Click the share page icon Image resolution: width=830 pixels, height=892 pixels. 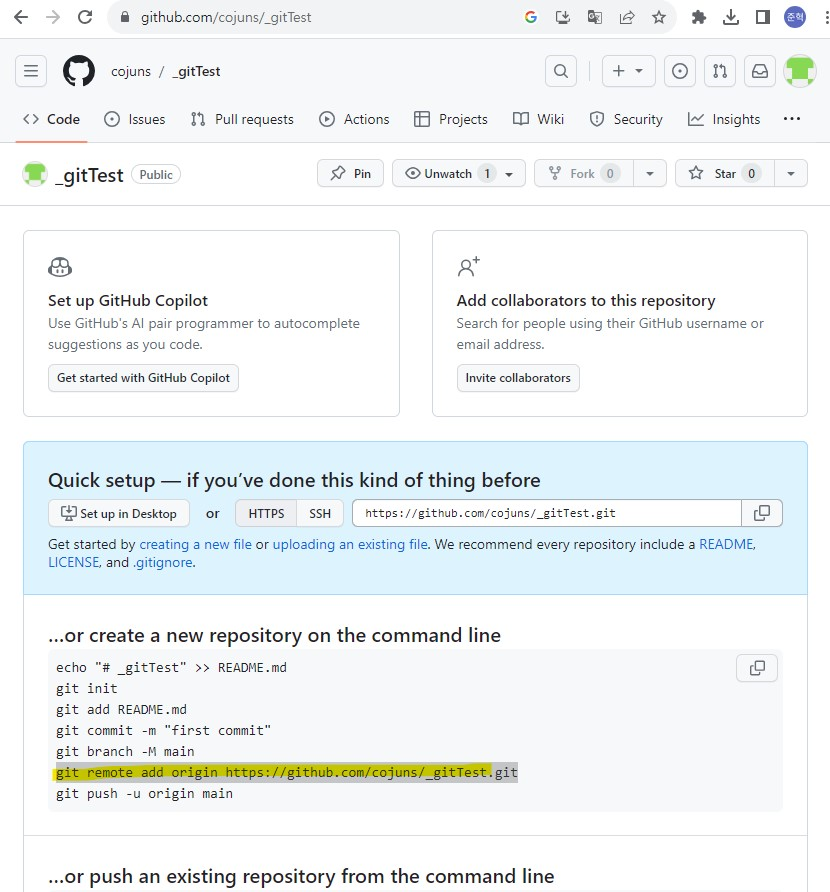pyautogui.click(x=627, y=17)
